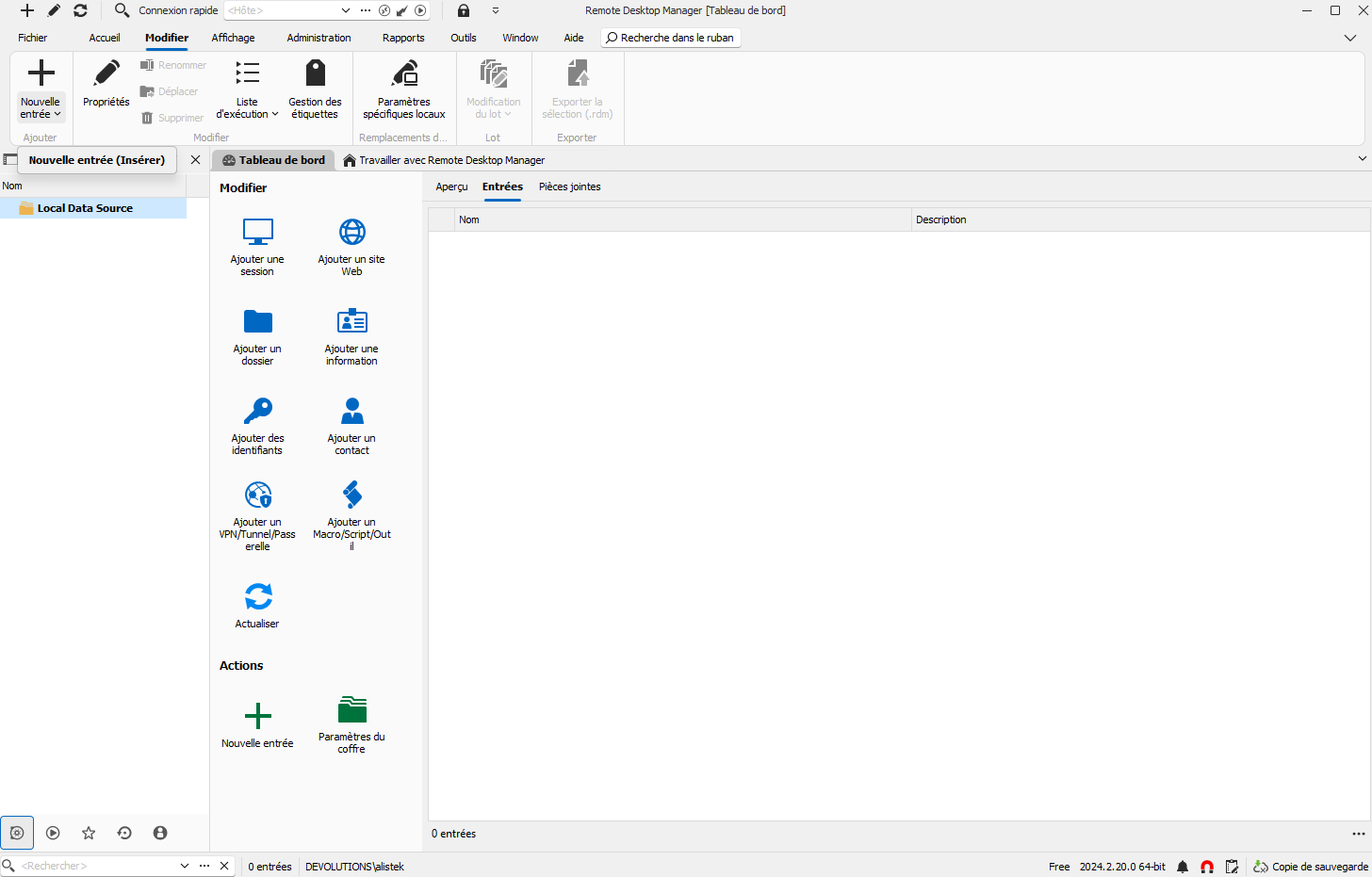This screenshot has width=1372, height=877.
Task: Click the ellipsis next to the Rechercher field
Action: click(x=204, y=866)
